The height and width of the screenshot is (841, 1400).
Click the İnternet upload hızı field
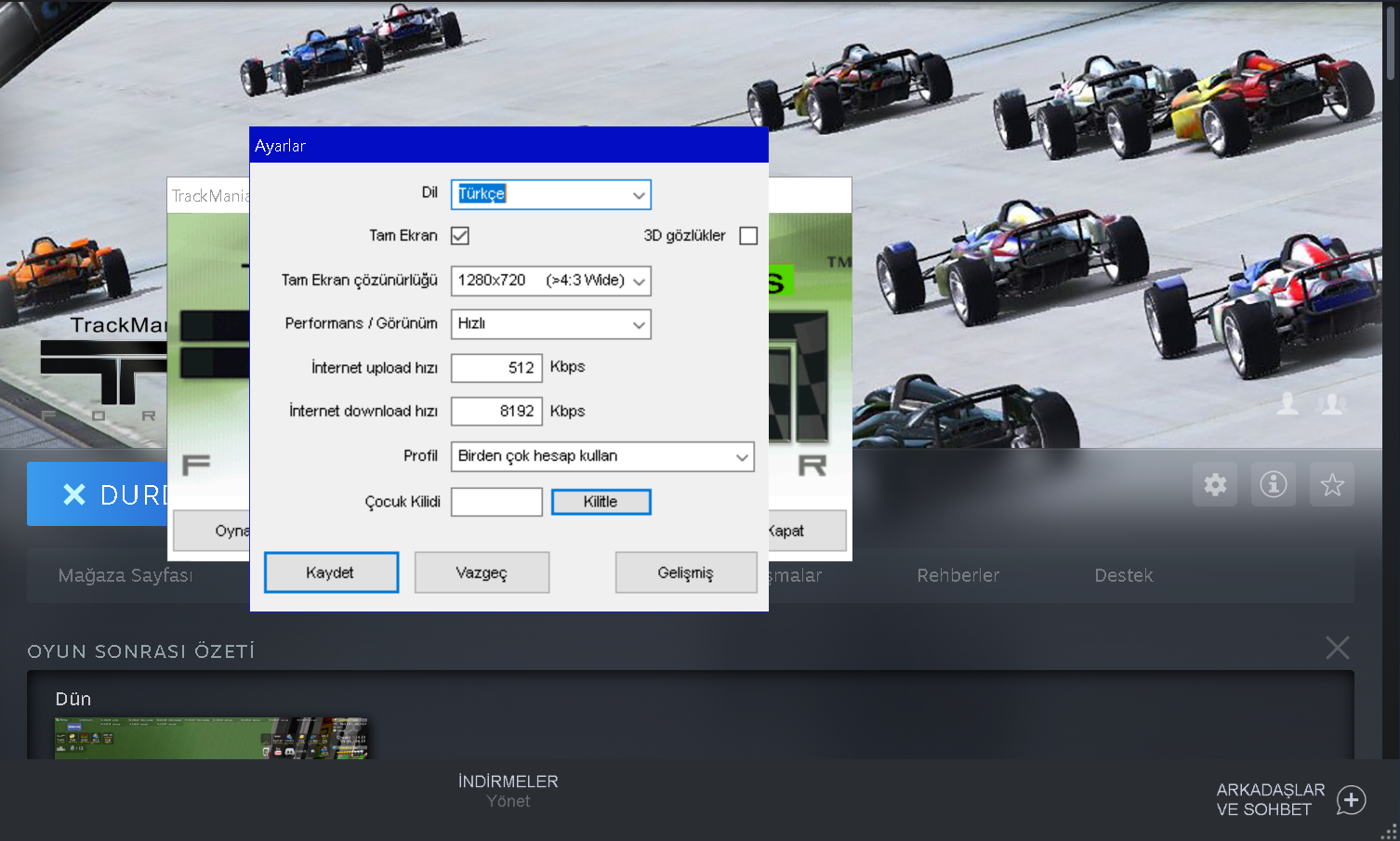(x=496, y=368)
